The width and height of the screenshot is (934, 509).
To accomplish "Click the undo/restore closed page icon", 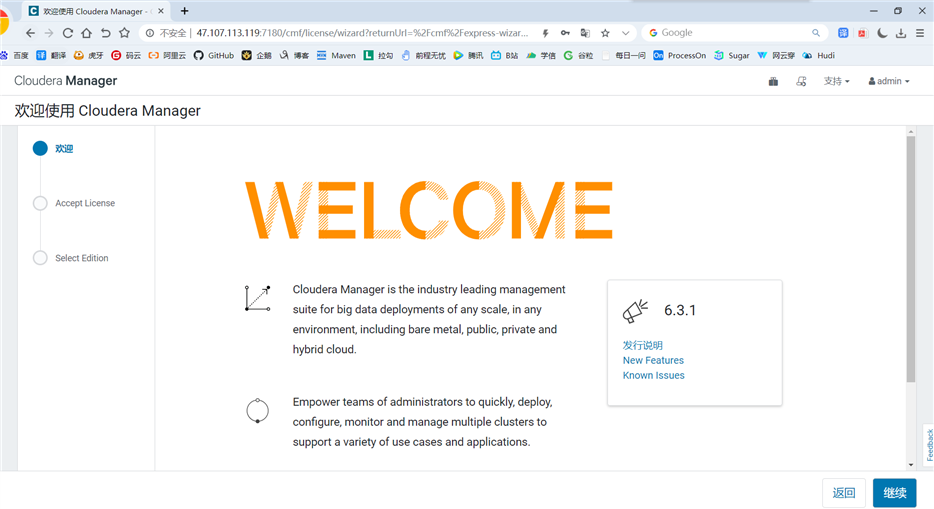I will tap(105, 33).
